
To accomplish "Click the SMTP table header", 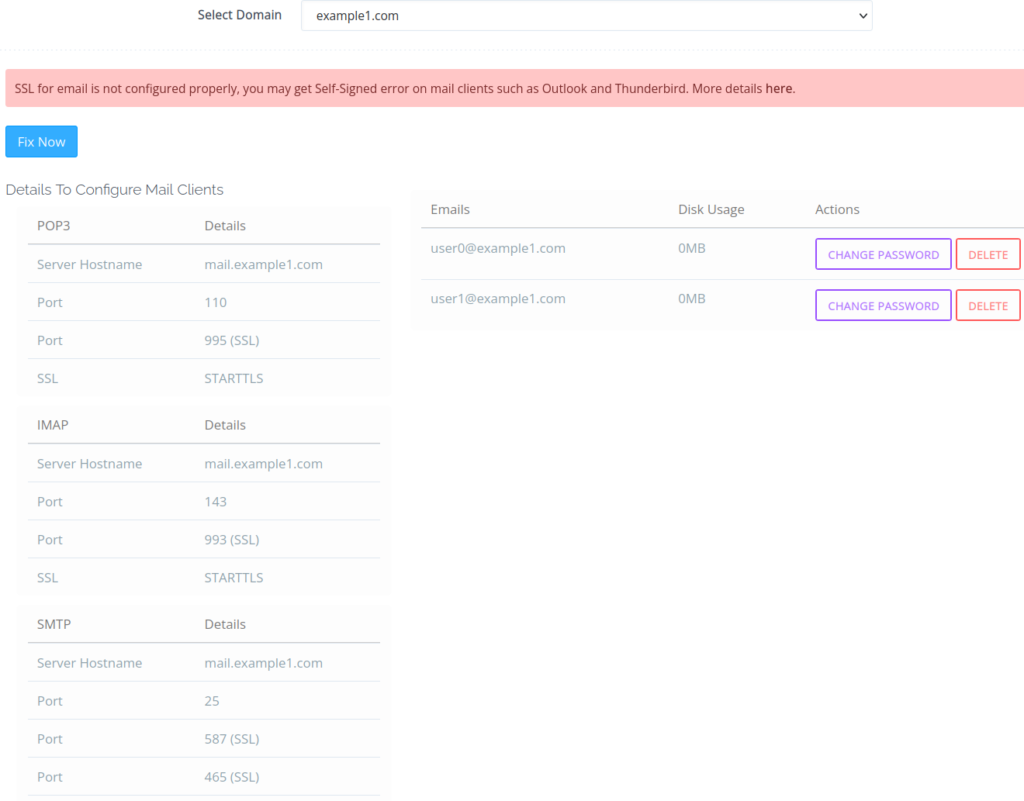I will pyautogui.click(x=54, y=624).
